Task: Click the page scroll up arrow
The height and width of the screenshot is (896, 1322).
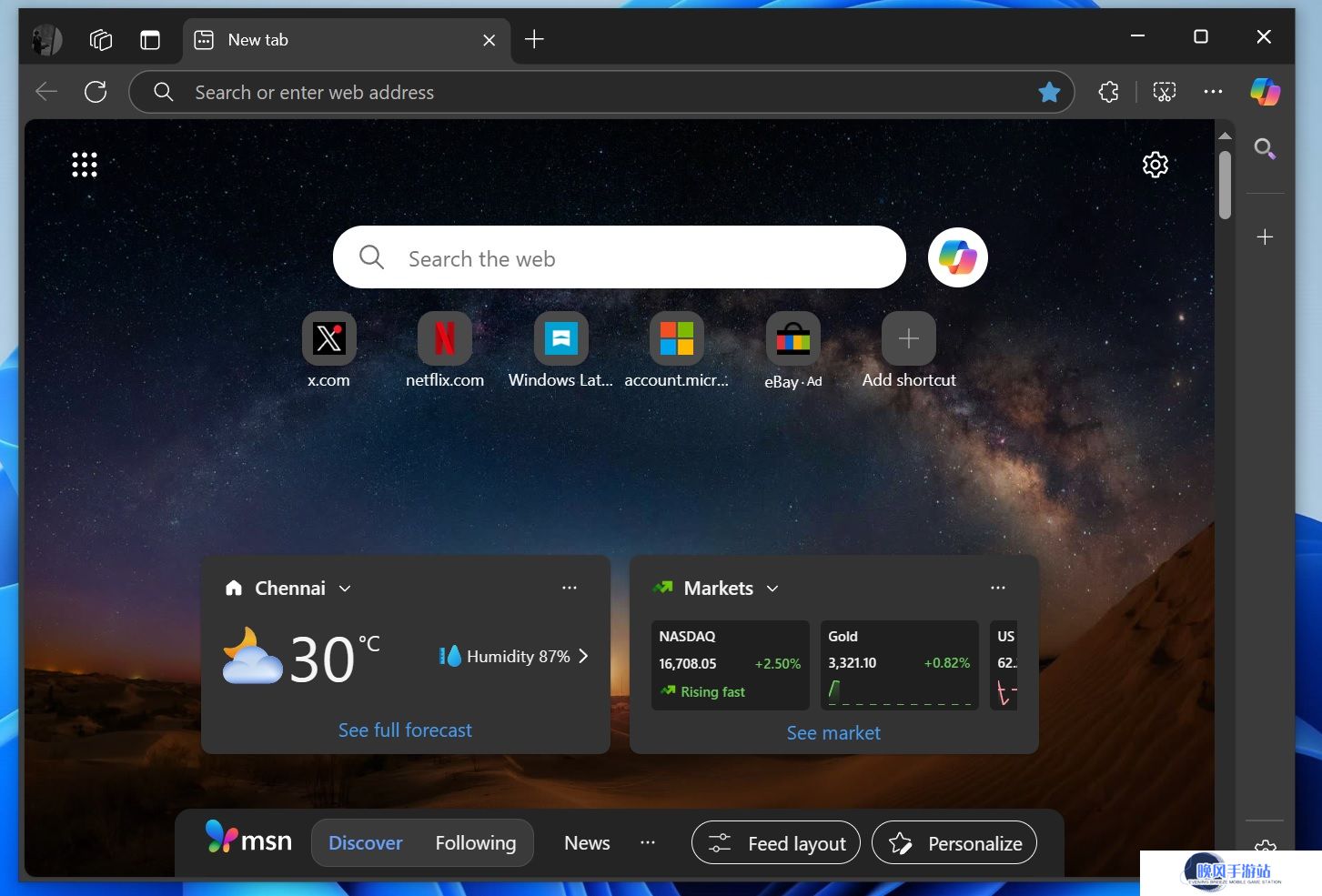Action: (x=1225, y=135)
